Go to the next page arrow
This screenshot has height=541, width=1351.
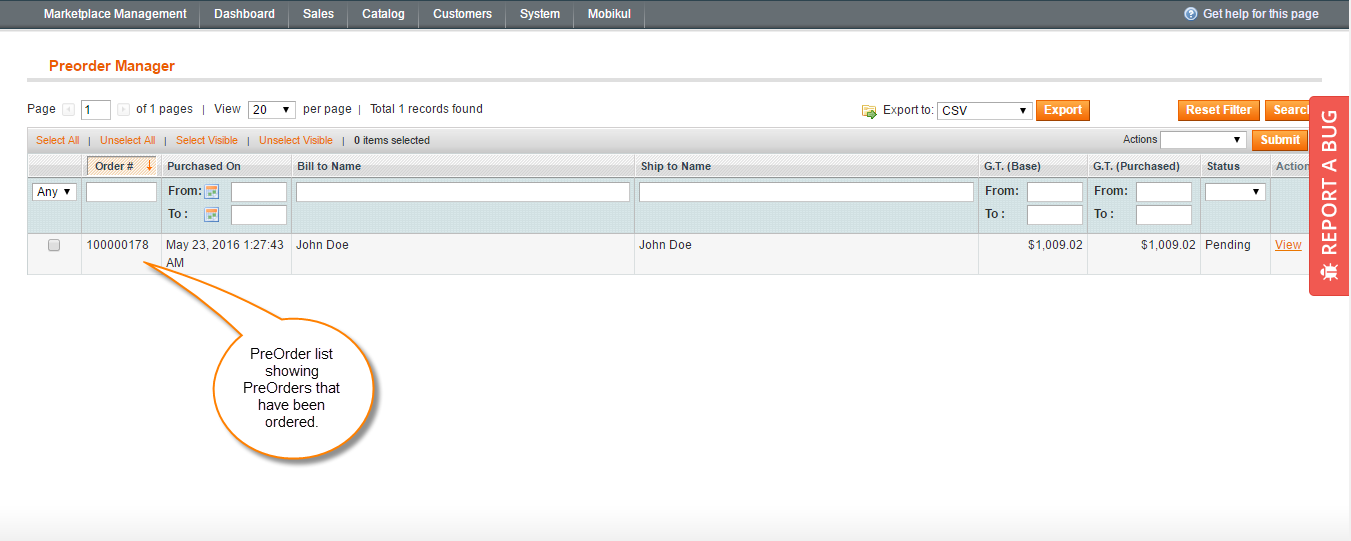pyautogui.click(x=123, y=110)
